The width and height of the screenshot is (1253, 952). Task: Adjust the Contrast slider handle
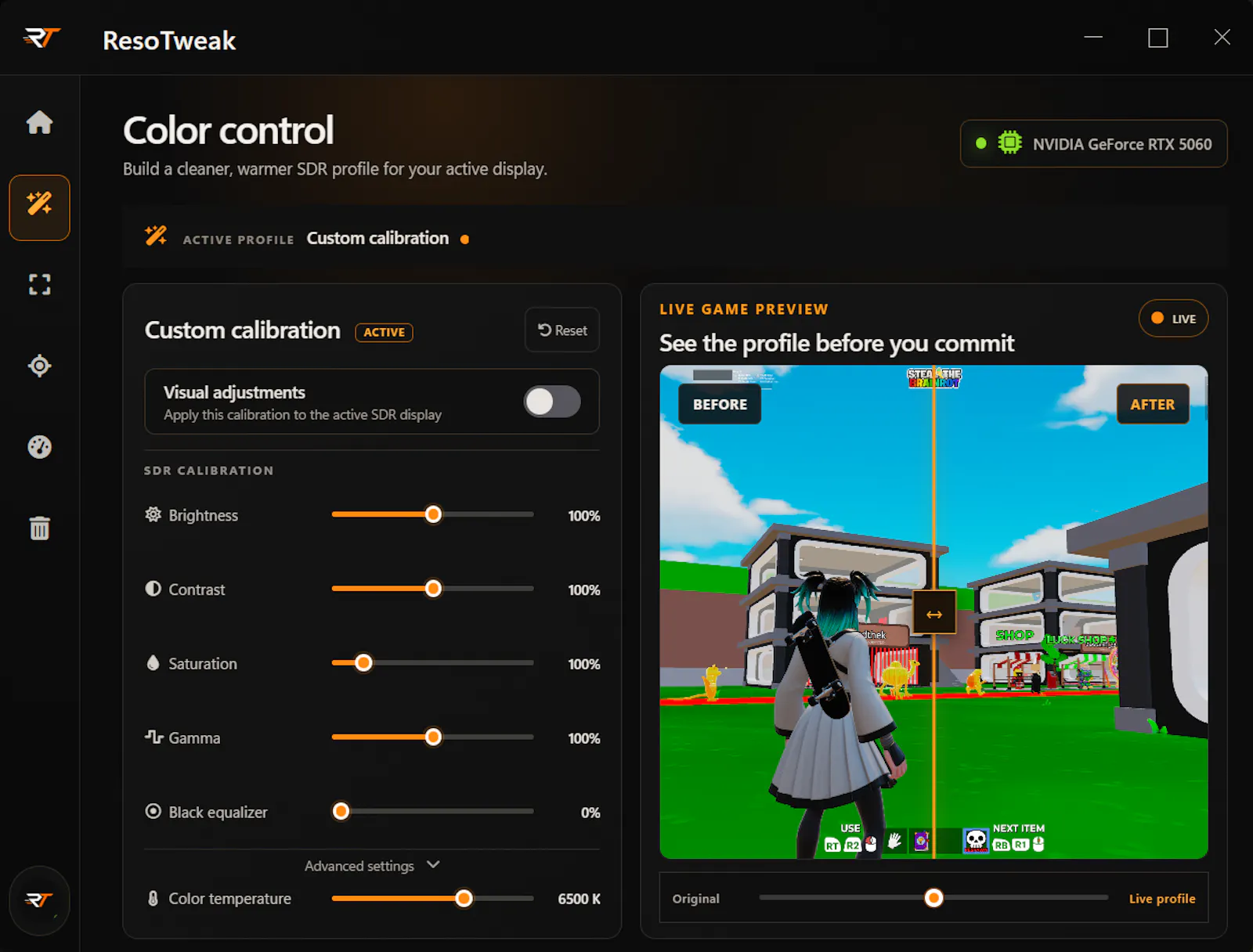point(433,589)
